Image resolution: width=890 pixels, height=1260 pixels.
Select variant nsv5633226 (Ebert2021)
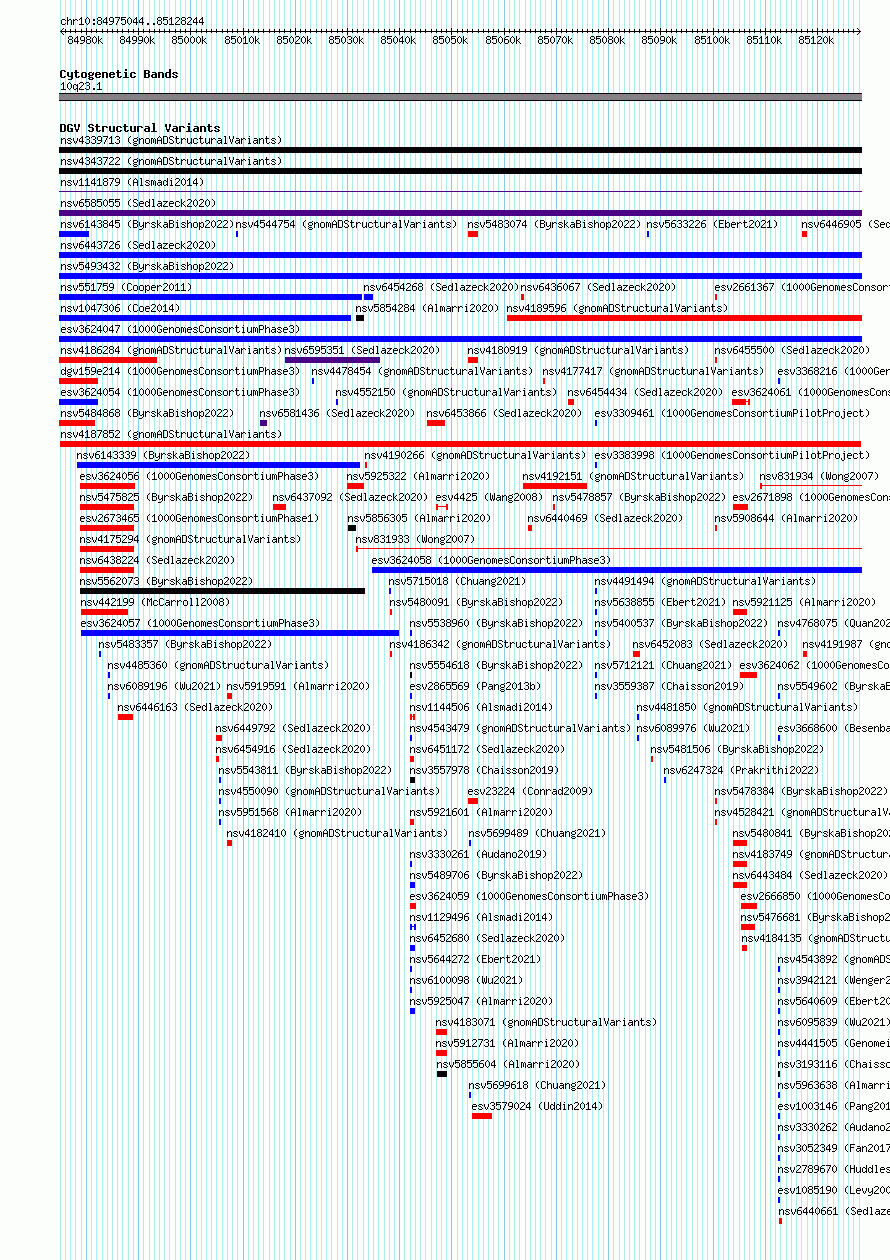coord(711,224)
